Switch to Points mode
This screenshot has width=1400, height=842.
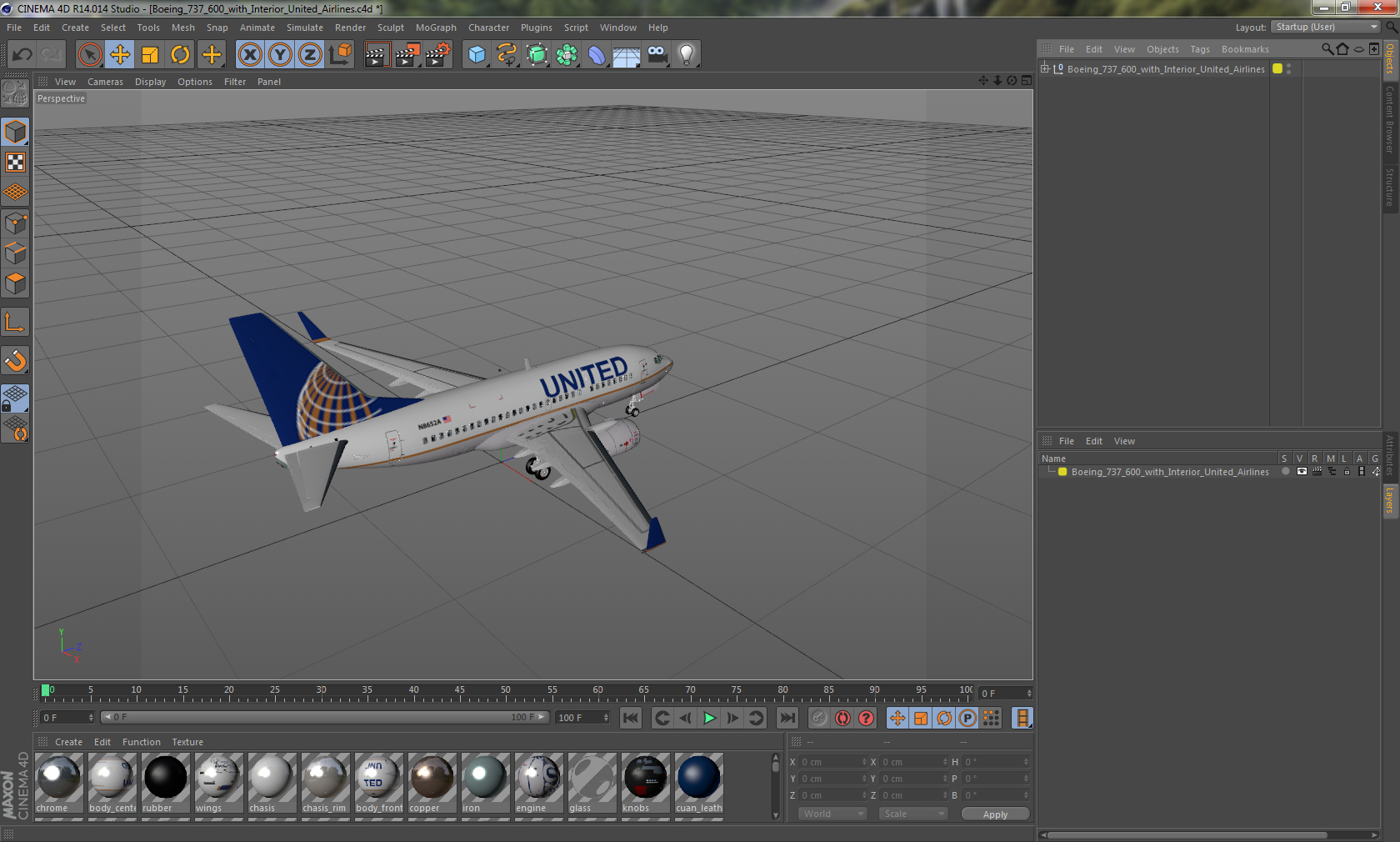point(15,223)
